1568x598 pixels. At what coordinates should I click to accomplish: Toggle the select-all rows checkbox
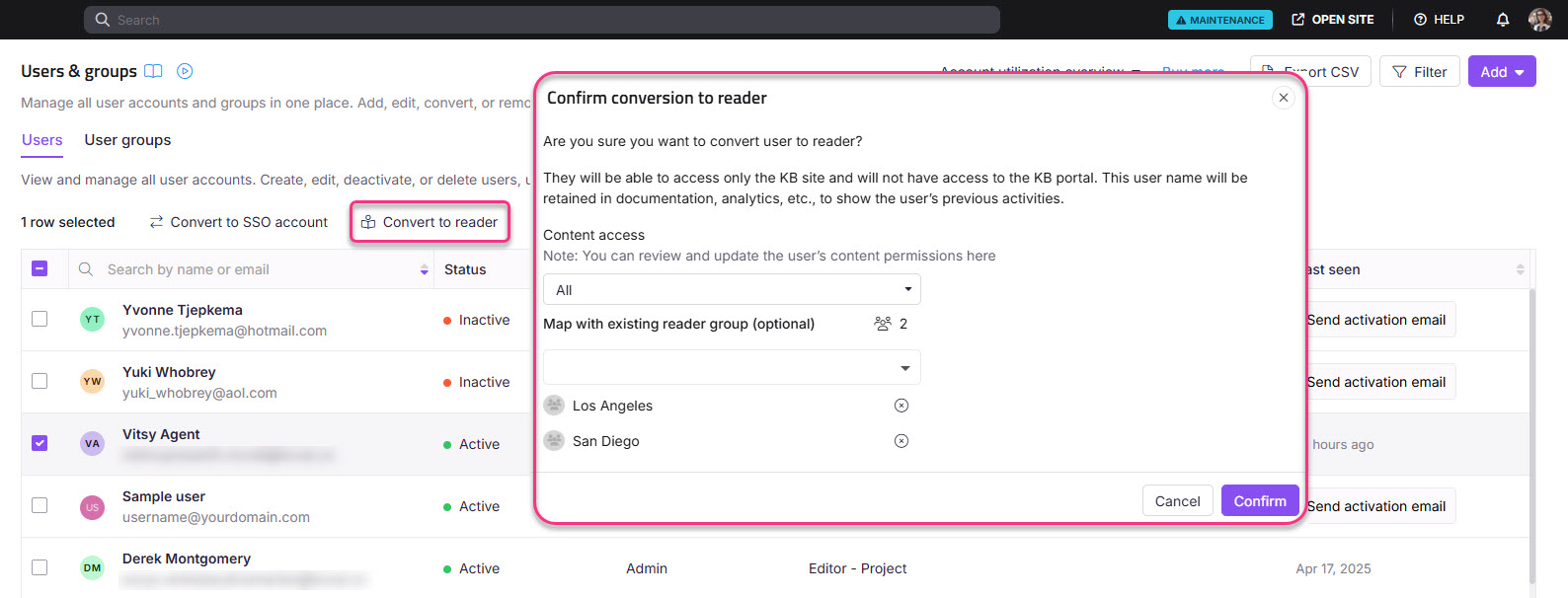click(x=39, y=268)
